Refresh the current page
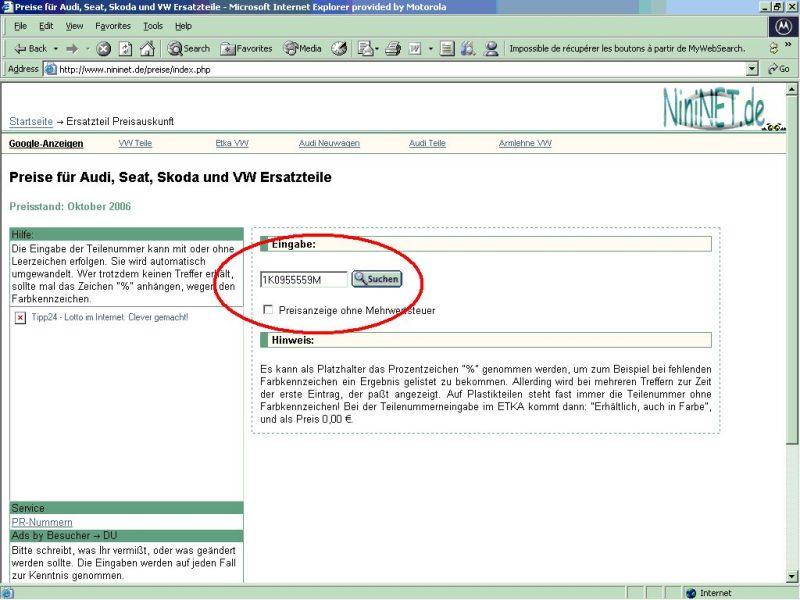The image size is (800, 600). click(x=126, y=49)
